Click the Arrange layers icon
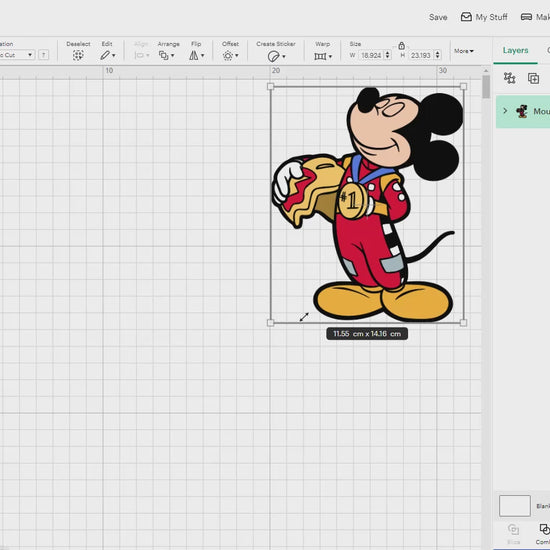This screenshot has height=550, width=550. [x=163, y=55]
